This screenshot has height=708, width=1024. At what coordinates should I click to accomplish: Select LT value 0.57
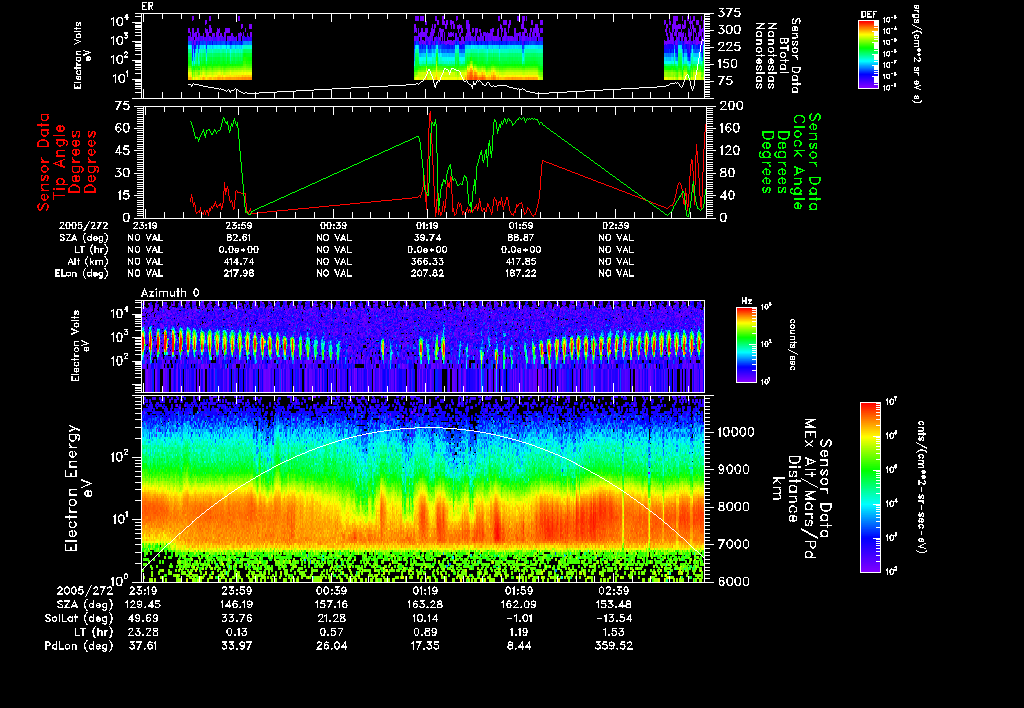tap(331, 632)
